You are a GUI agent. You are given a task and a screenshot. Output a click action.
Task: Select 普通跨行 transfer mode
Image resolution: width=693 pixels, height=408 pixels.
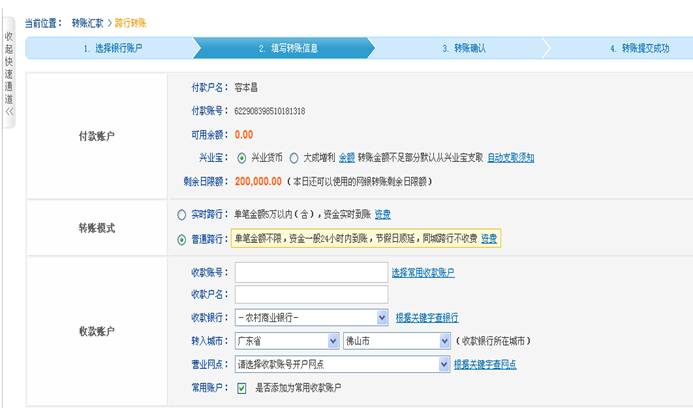click(x=181, y=239)
